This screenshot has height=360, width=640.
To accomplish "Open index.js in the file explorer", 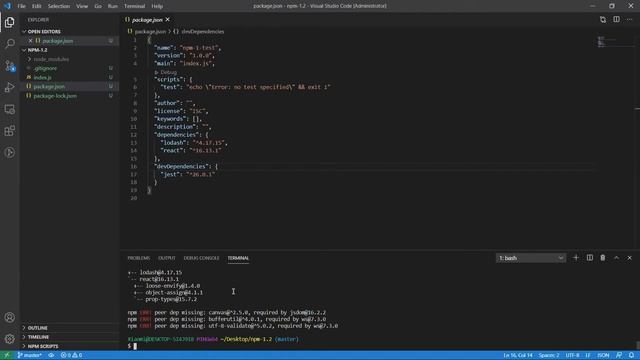I will click(x=42, y=77).
